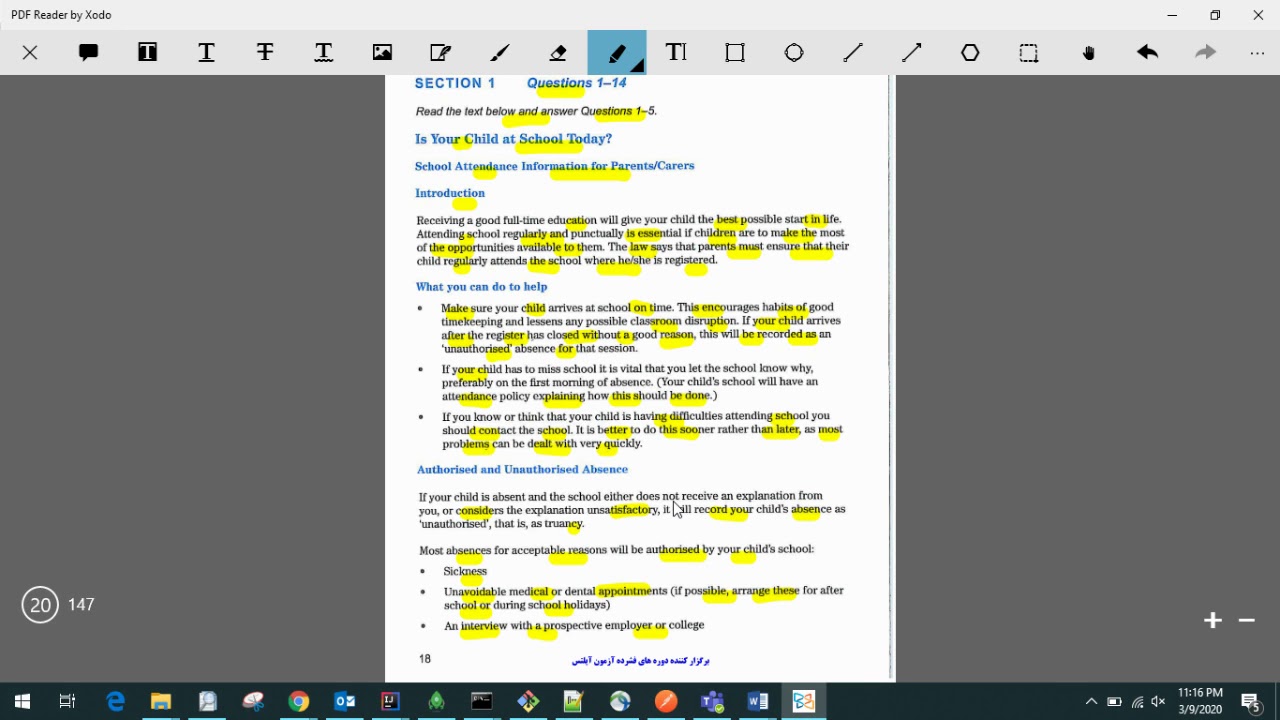The height and width of the screenshot is (720, 1280).
Task: Open the Windows Start menu
Action: click(x=22, y=702)
